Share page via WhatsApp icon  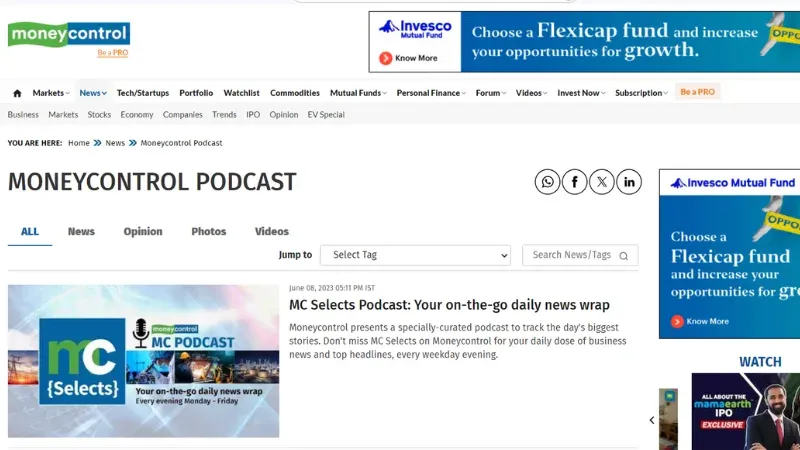pyautogui.click(x=547, y=182)
